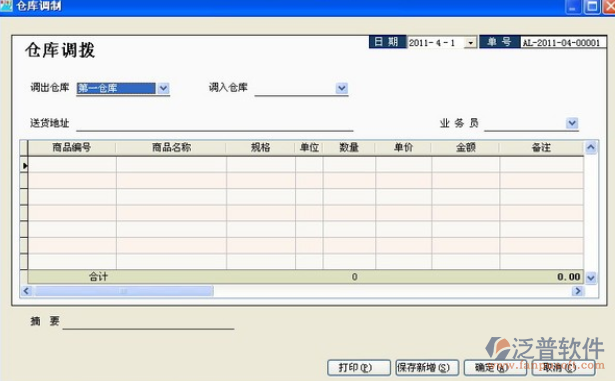The height and width of the screenshot is (381, 615).
Task: Click the table scroll up arrow
Action: (x=591, y=148)
